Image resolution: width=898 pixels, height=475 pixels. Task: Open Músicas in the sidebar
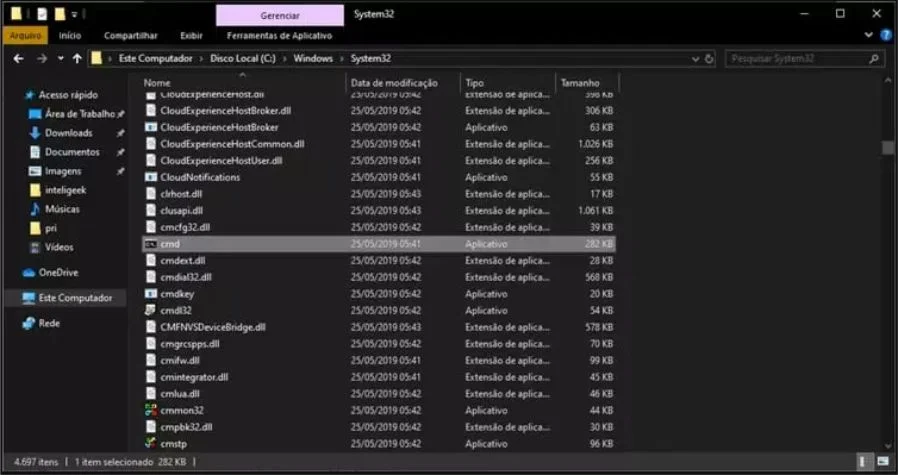pyautogui.click(x=62, y=209)
